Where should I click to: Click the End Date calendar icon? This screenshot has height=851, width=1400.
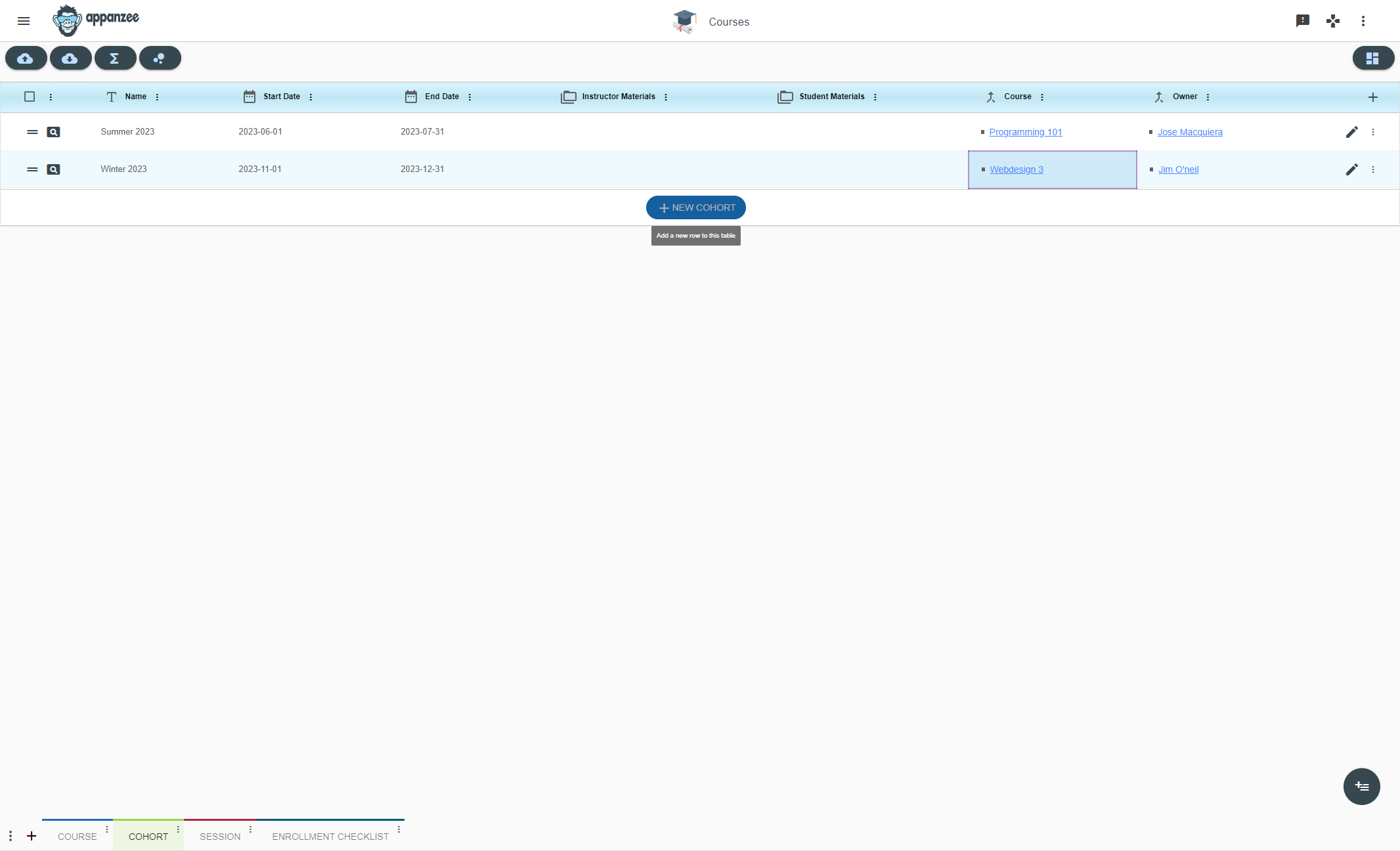point(411,97)
